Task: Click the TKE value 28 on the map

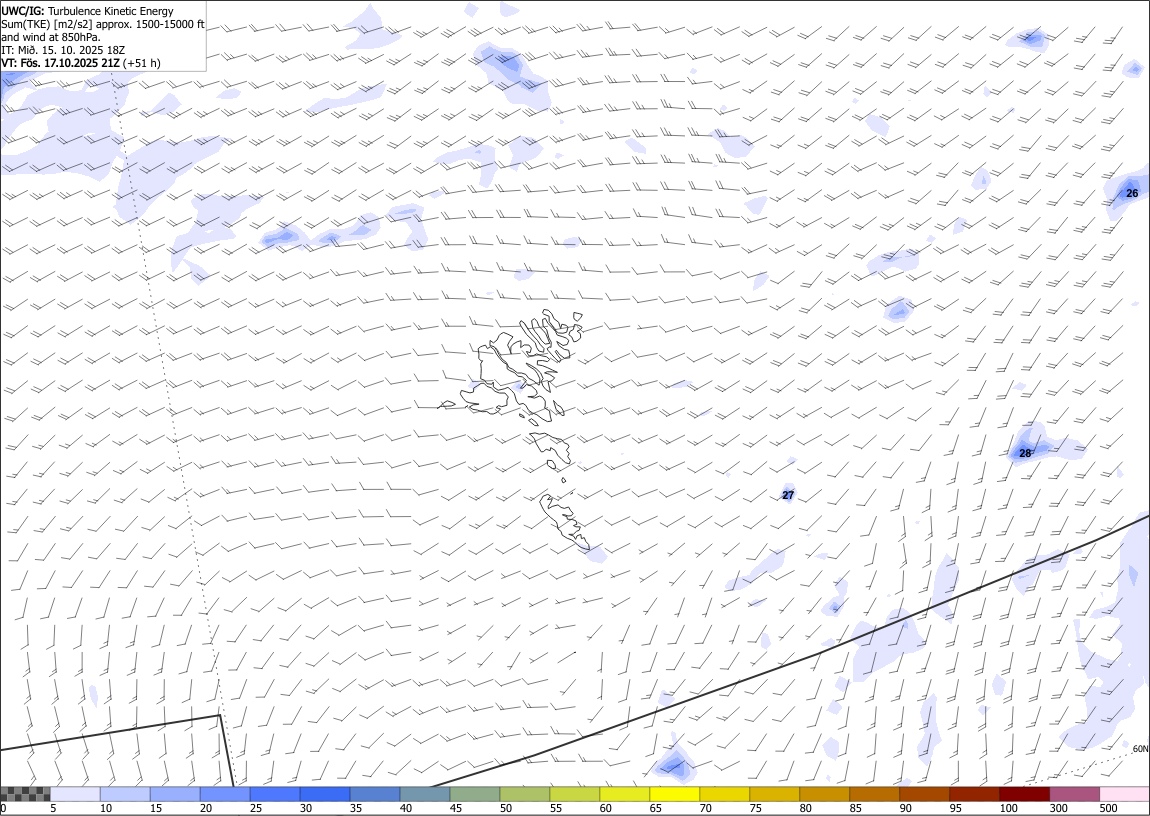Action: 1025,454
